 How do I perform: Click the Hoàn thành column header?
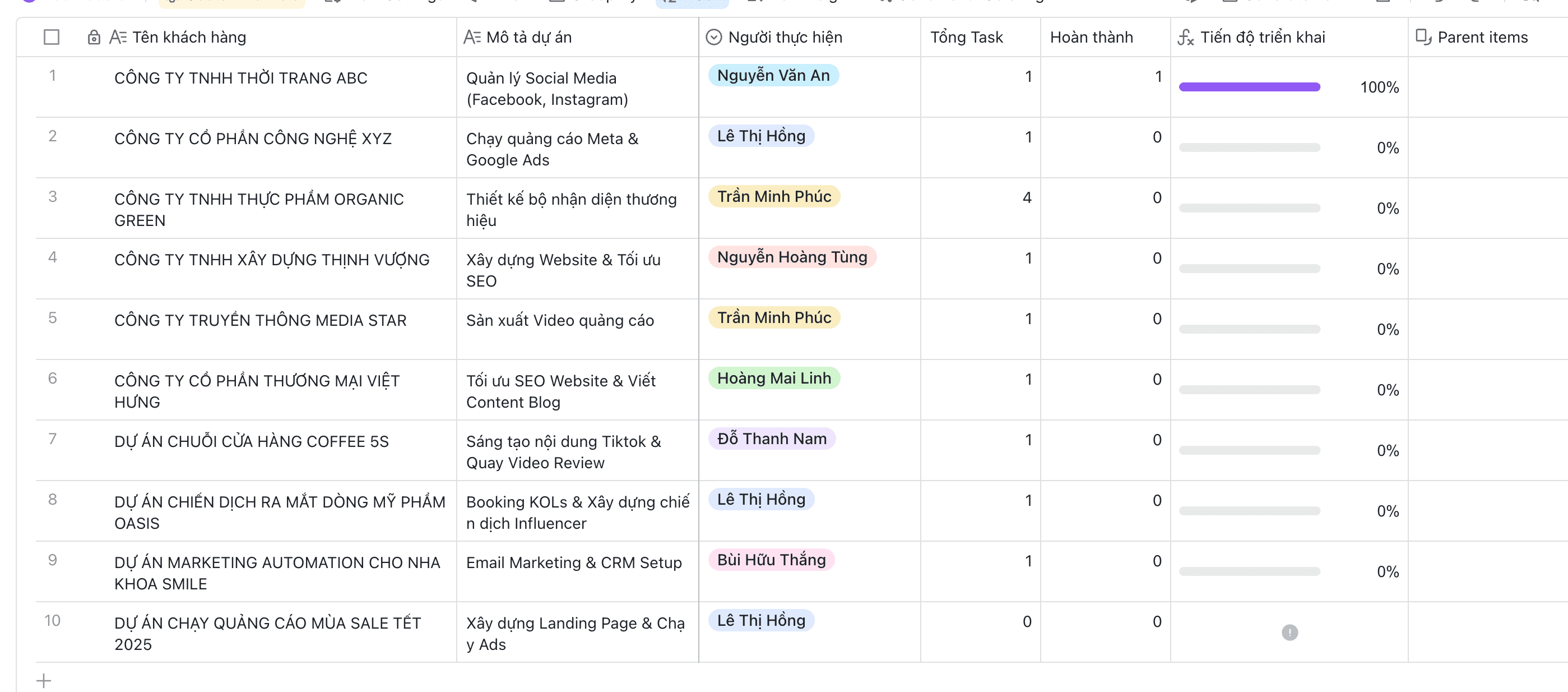[1092, 38]
